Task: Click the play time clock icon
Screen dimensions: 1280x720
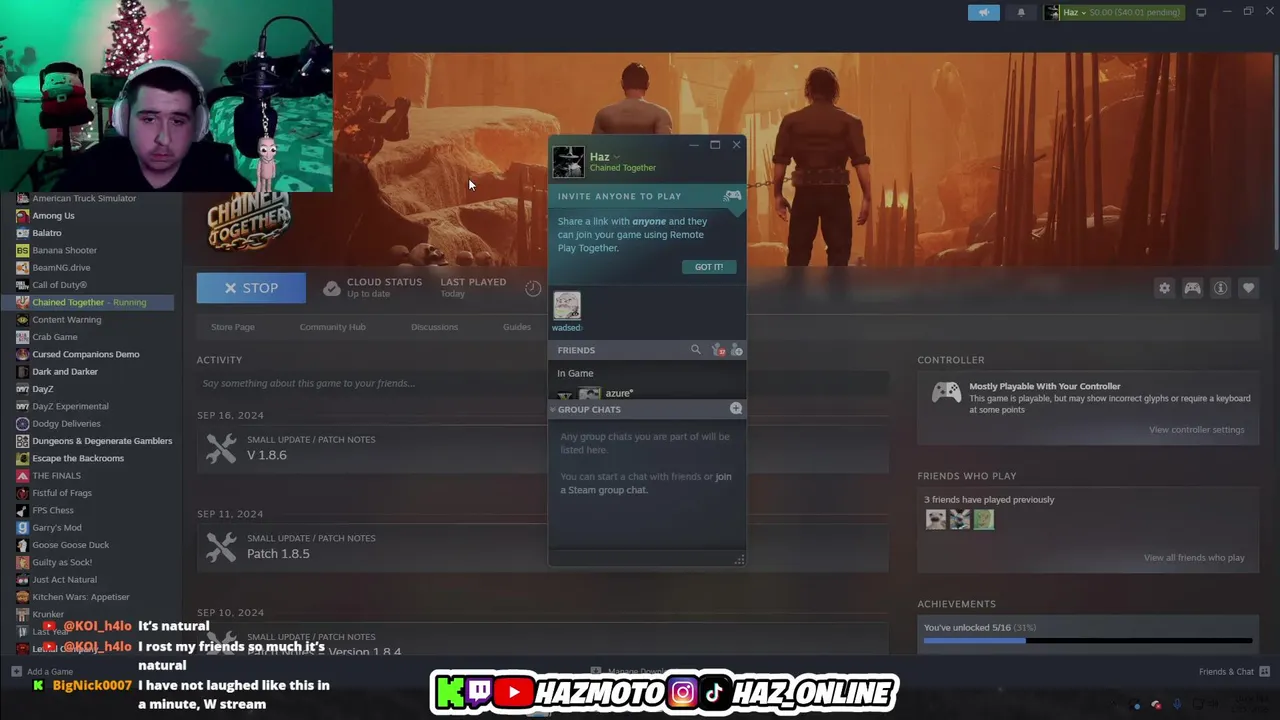Action: click(x=533, y=288)
